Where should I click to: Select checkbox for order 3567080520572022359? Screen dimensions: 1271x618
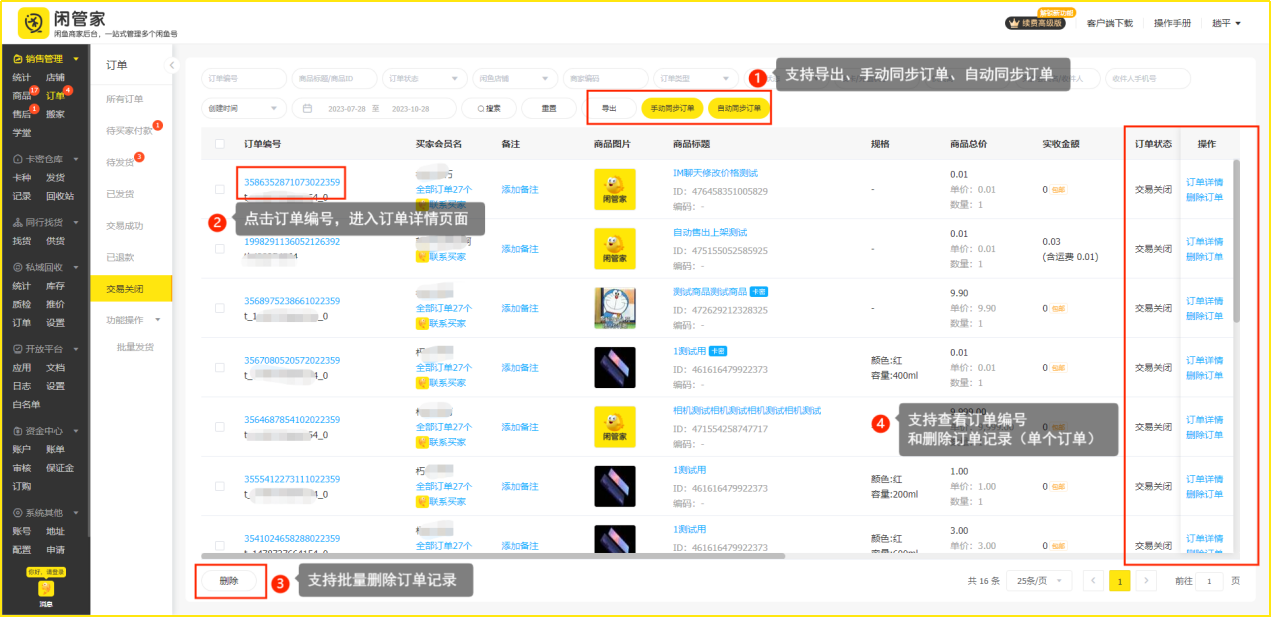[x=220, y=367]
